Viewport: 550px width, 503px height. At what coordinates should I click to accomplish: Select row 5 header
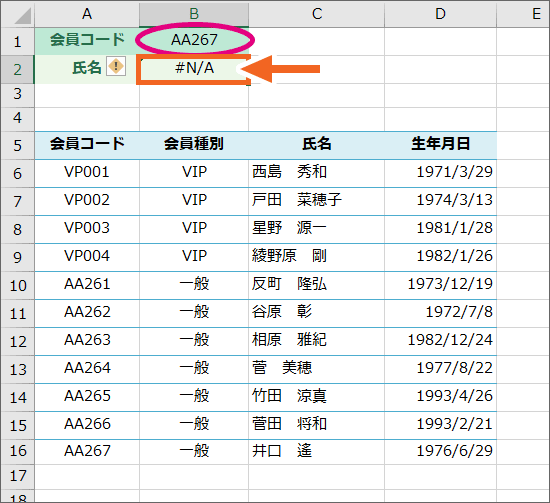18,146
